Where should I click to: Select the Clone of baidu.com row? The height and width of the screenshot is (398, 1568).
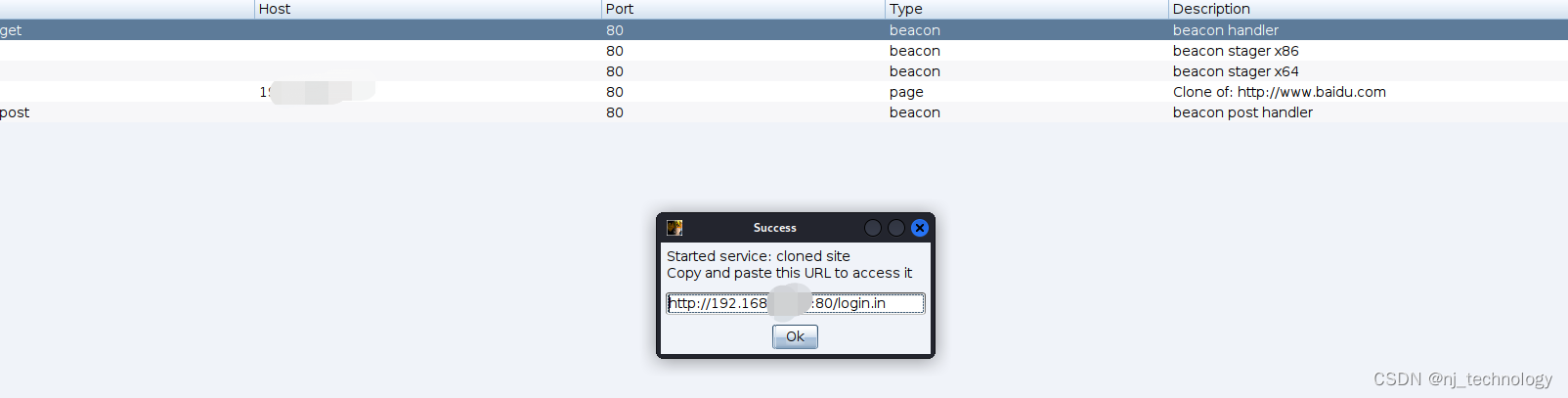pos(784,92)
